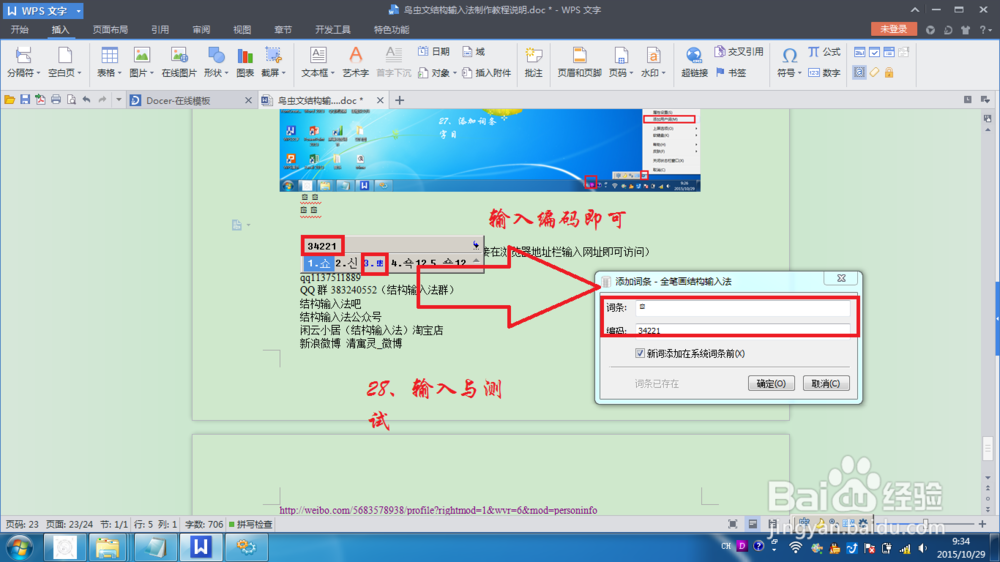1000x562 pixels.
Task: Add a 书签 bookmark
Action: [x=731, y=73]
